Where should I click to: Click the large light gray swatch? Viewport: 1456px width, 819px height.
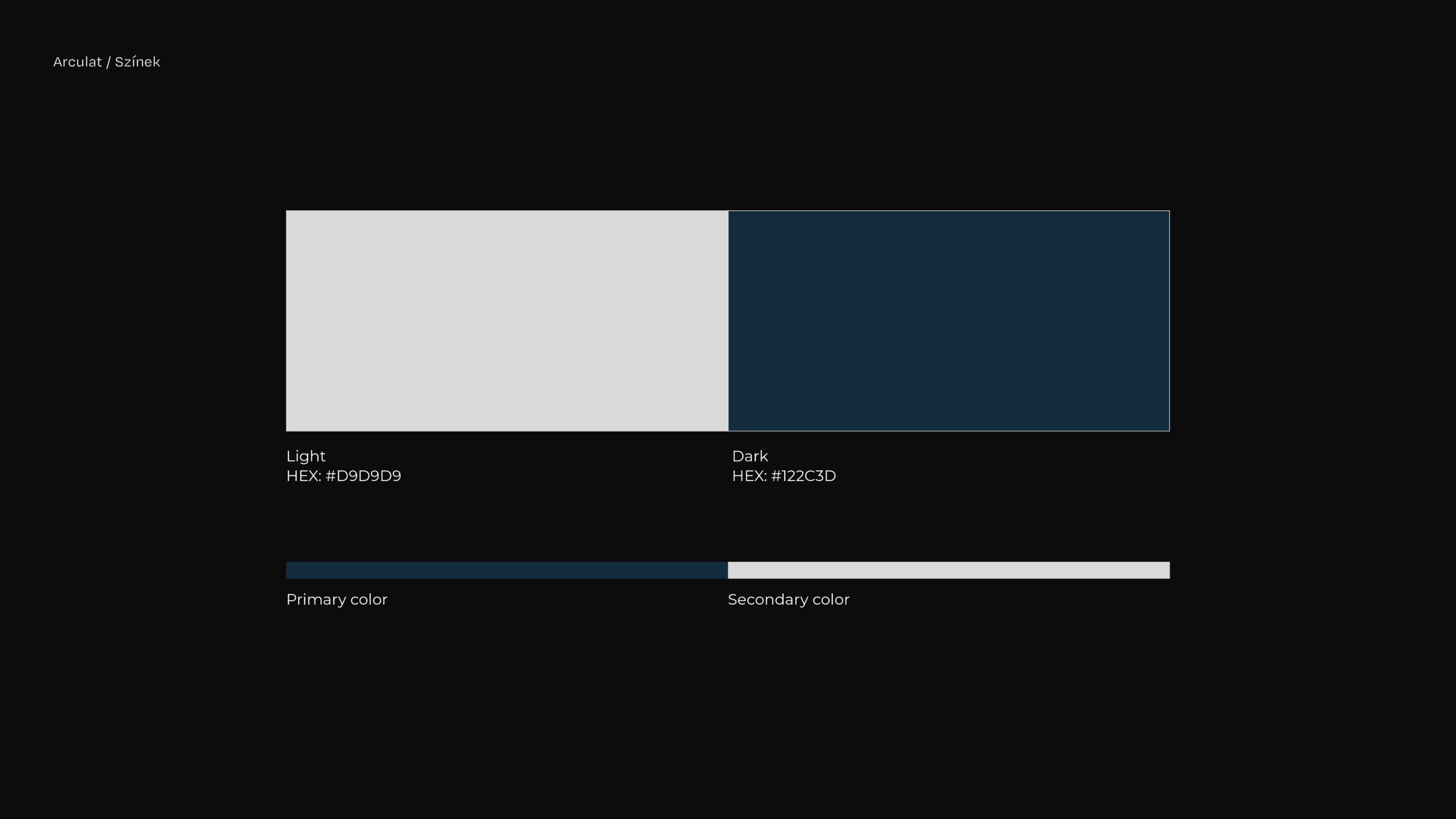tap(507, 321)
